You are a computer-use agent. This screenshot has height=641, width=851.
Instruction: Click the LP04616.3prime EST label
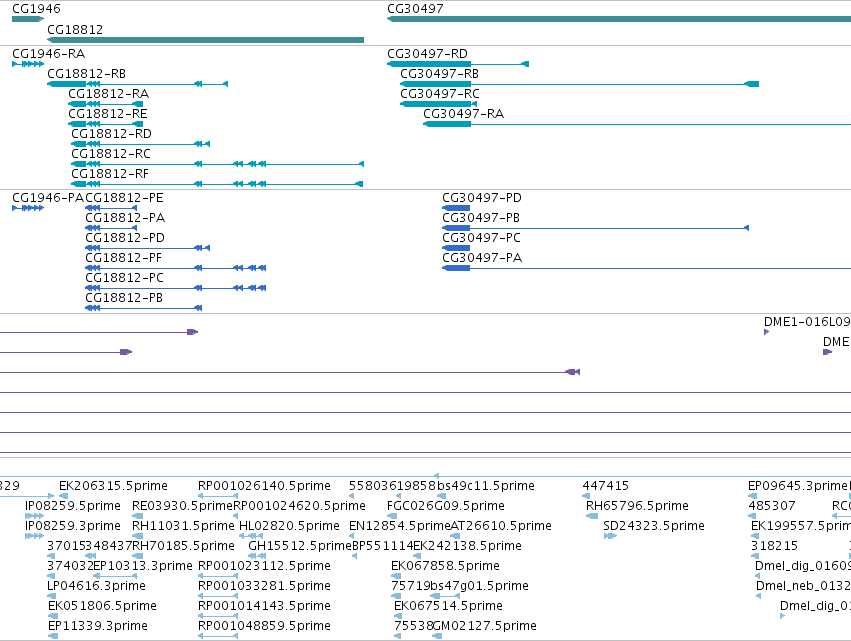tap(96, 586)
